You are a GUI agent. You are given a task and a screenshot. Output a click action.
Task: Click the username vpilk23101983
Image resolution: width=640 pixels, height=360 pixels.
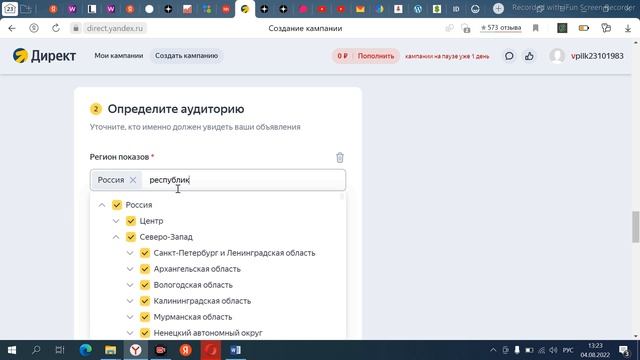click(597, 56)
